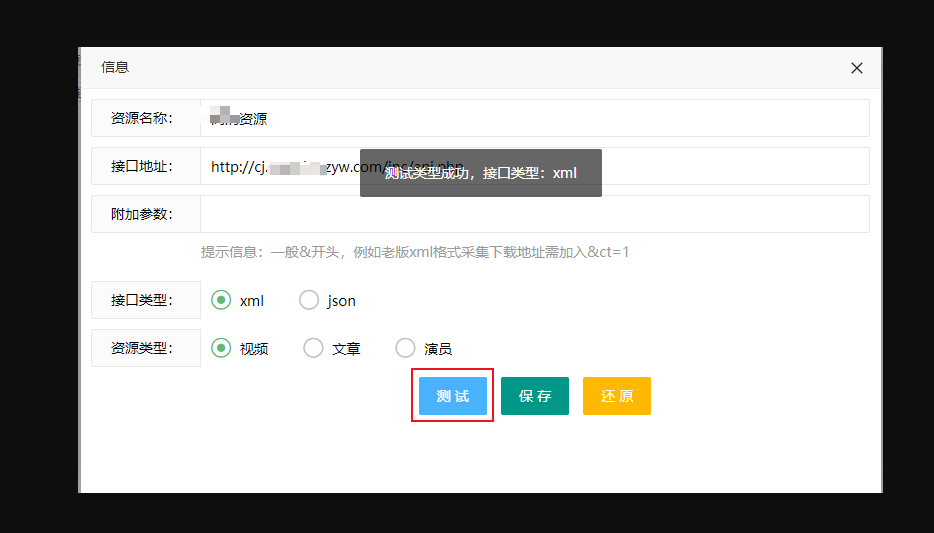Viewport: 934px width, 533px height.
Task: Click the 提示信息 hint text
Action: [x=415, y=252]
